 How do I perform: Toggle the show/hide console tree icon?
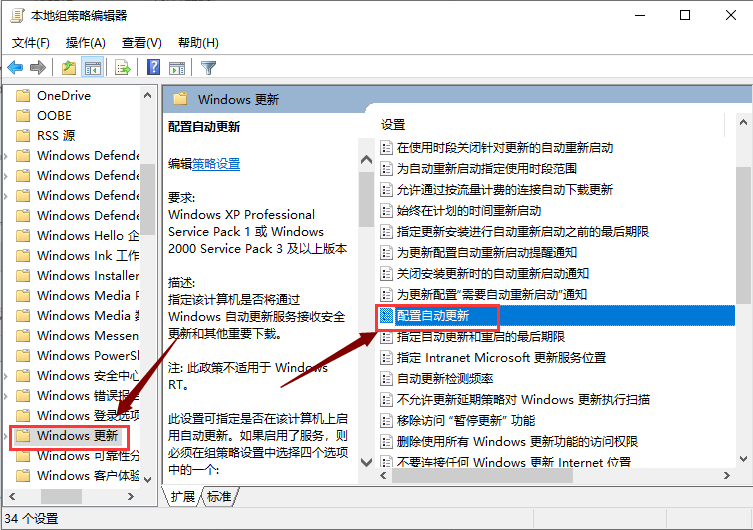tap(92, 68)
